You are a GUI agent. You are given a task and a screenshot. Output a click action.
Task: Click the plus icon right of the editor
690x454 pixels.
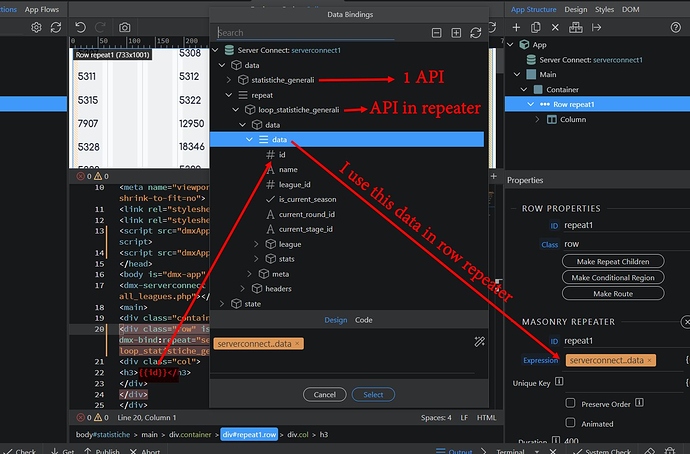494,176
